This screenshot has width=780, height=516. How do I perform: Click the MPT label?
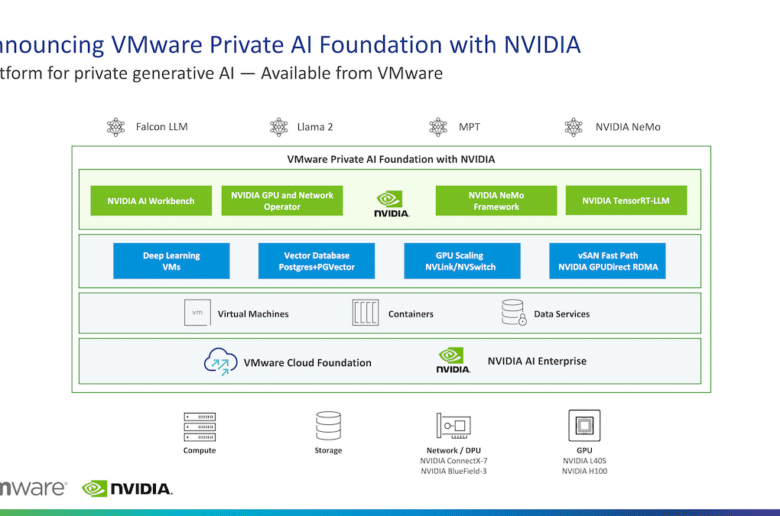click(x=469, y=127)
